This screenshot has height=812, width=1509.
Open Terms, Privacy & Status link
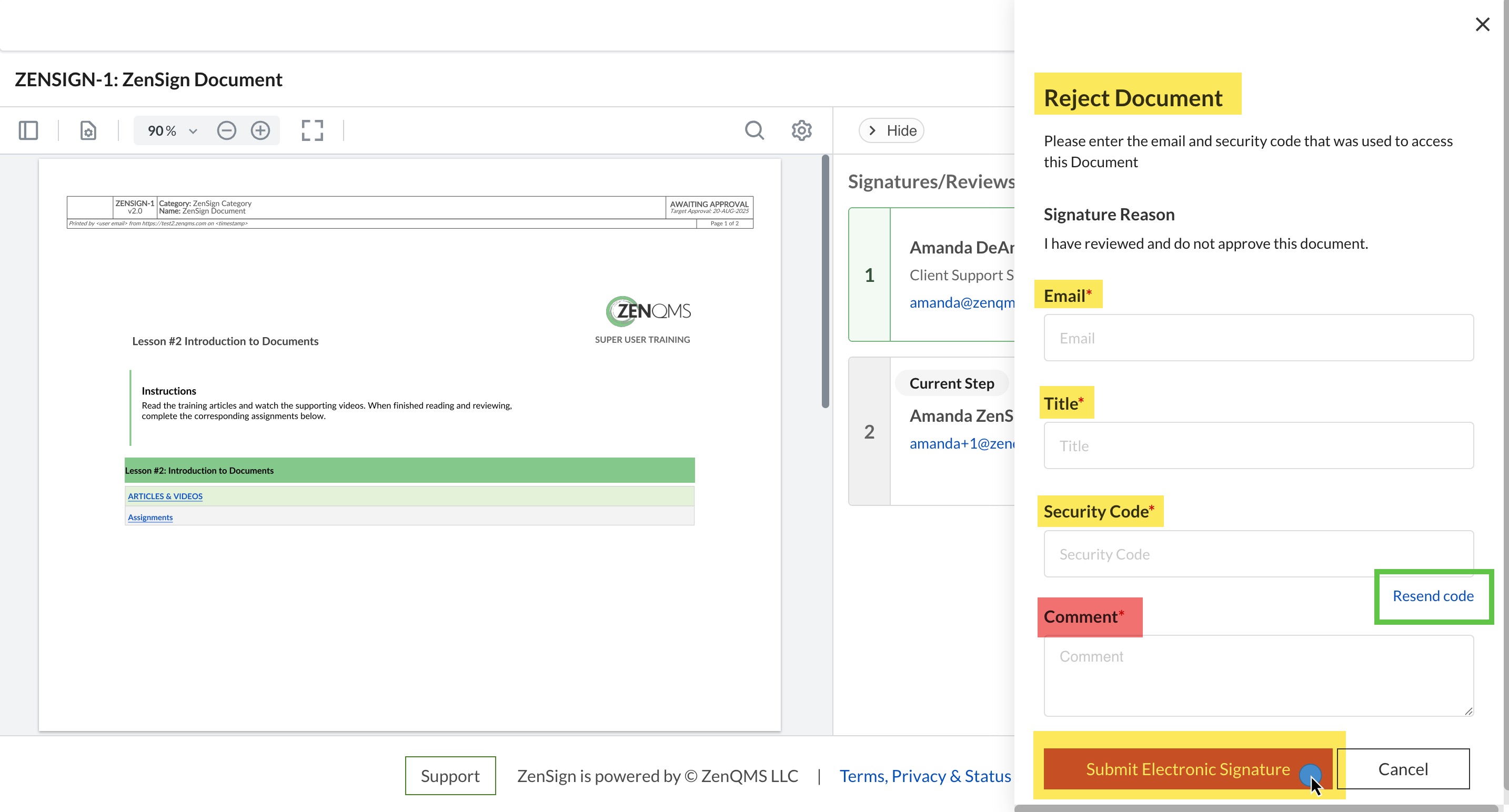925,776
